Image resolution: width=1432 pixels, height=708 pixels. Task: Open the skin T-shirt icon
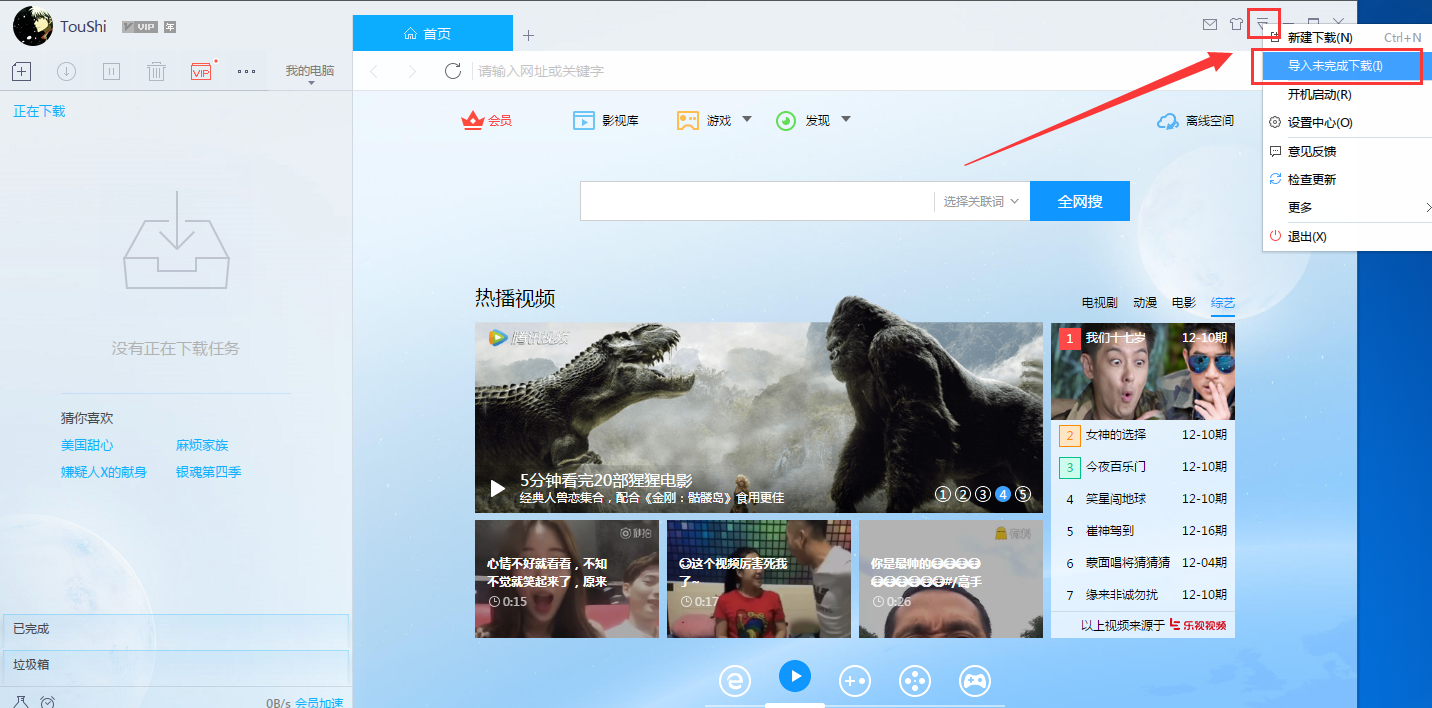pyautogui.click(x=1237, y=23)
